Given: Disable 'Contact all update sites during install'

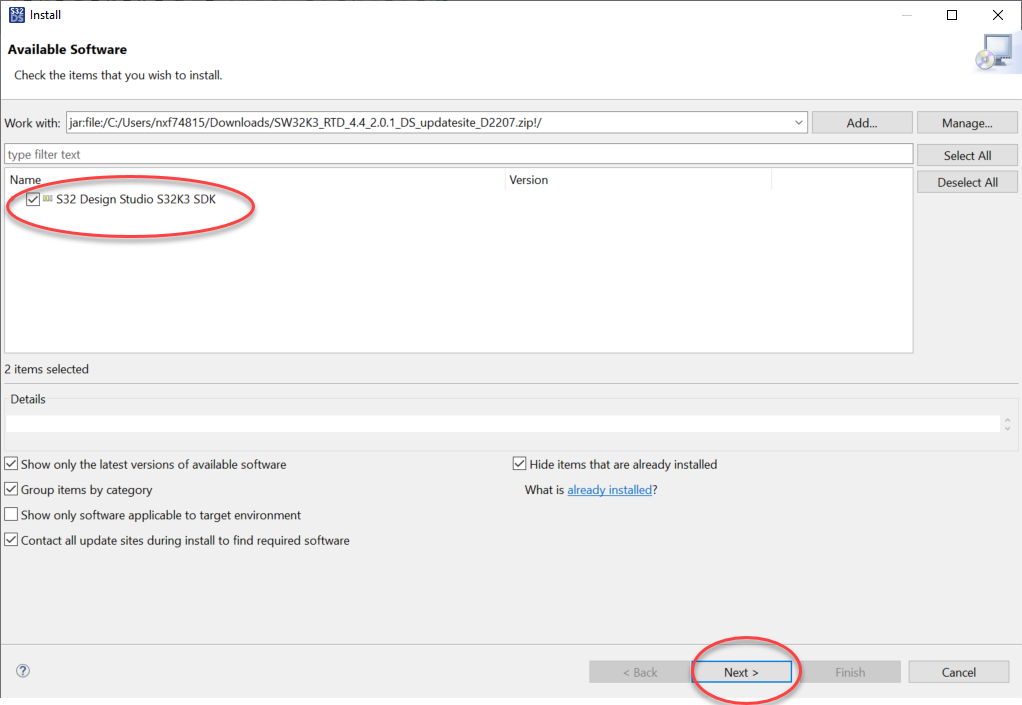Looking at the screenshot, I should coord(10,540).
